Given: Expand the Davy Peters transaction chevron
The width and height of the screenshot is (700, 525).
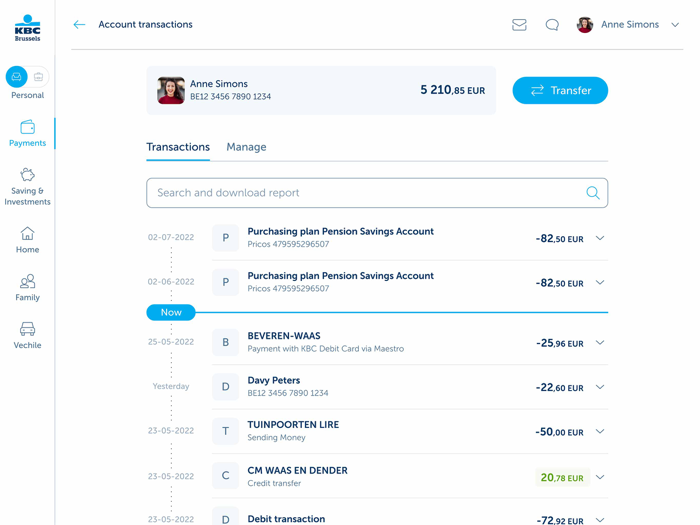Looking at the screenshot, I should click(x=600, y=387).
